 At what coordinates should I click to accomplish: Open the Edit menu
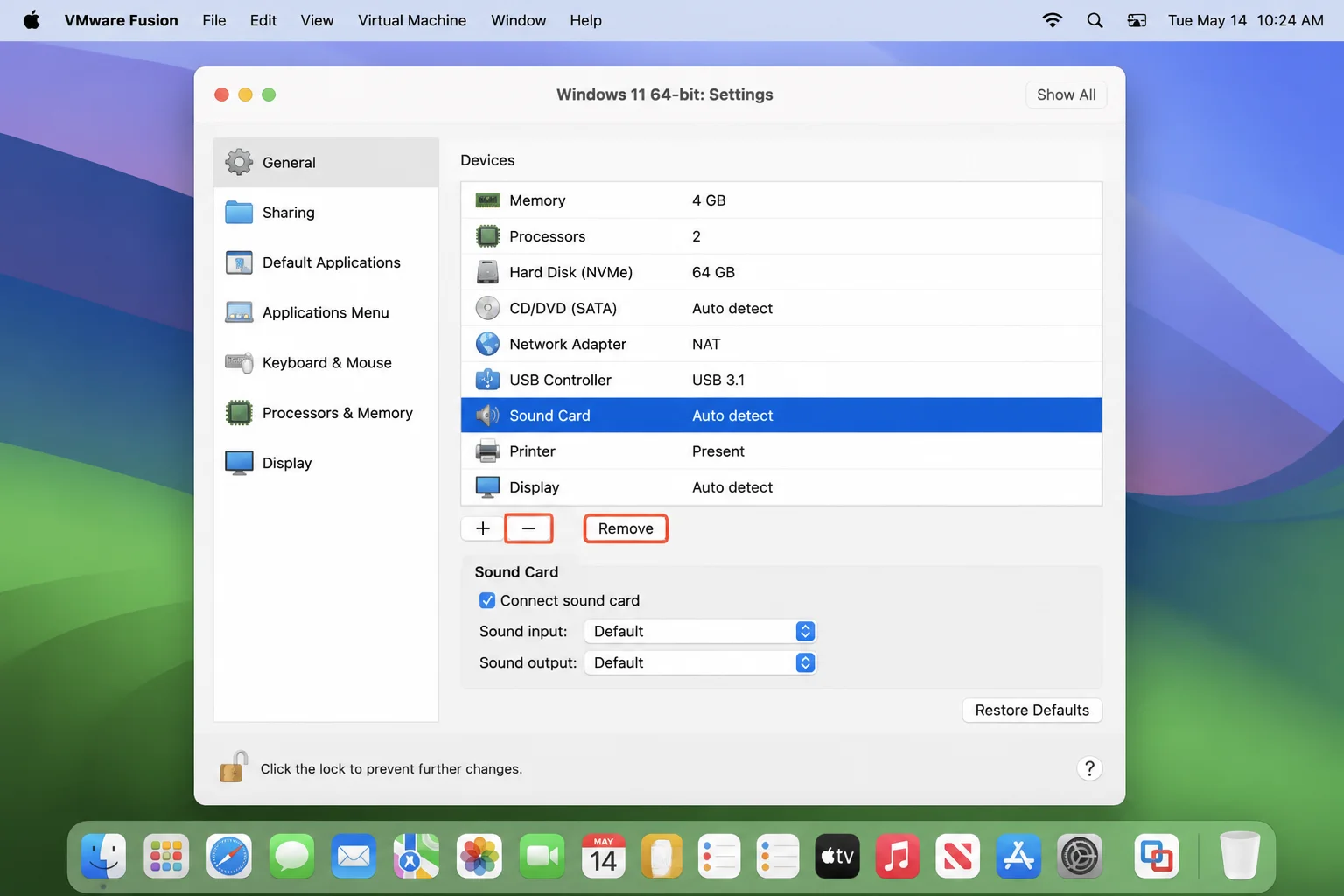tap(263, 20)
